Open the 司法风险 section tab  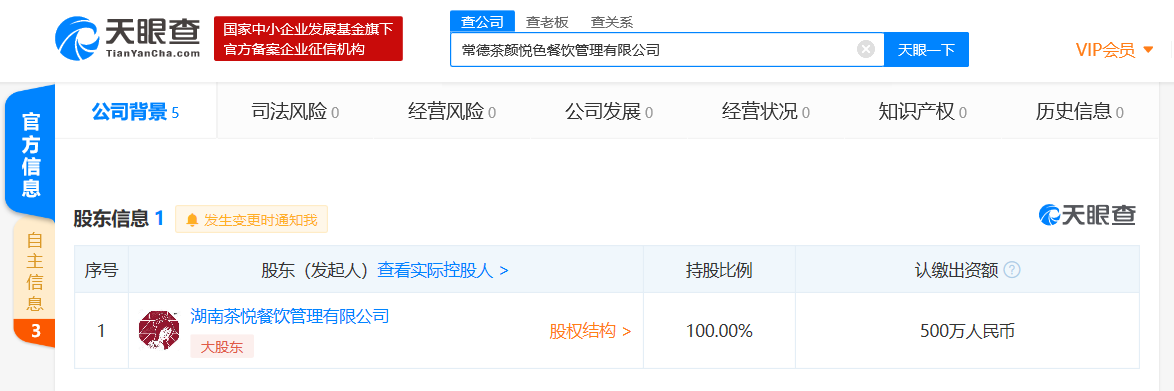(295, 112)
